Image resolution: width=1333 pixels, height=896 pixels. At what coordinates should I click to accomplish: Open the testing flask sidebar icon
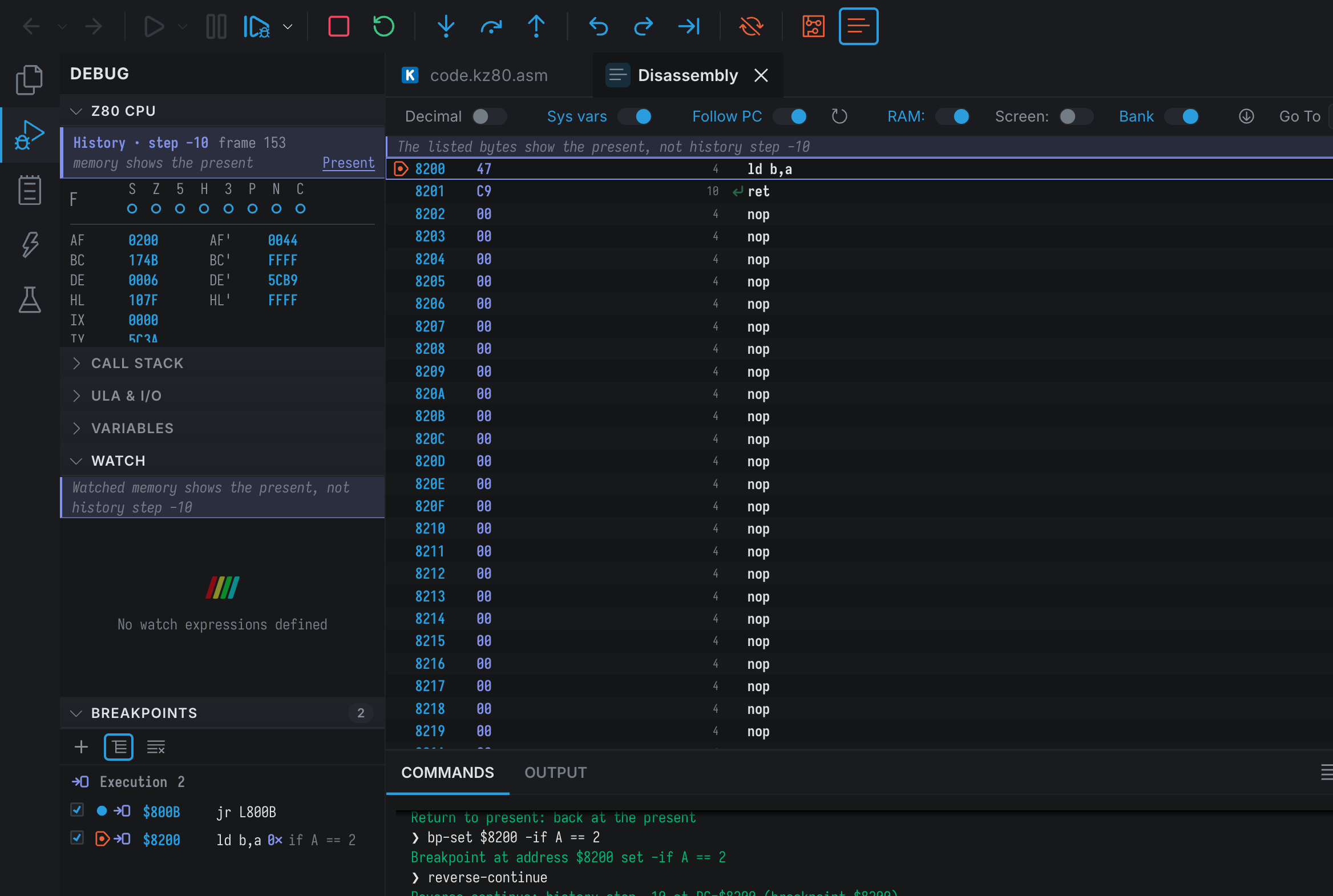29,300
